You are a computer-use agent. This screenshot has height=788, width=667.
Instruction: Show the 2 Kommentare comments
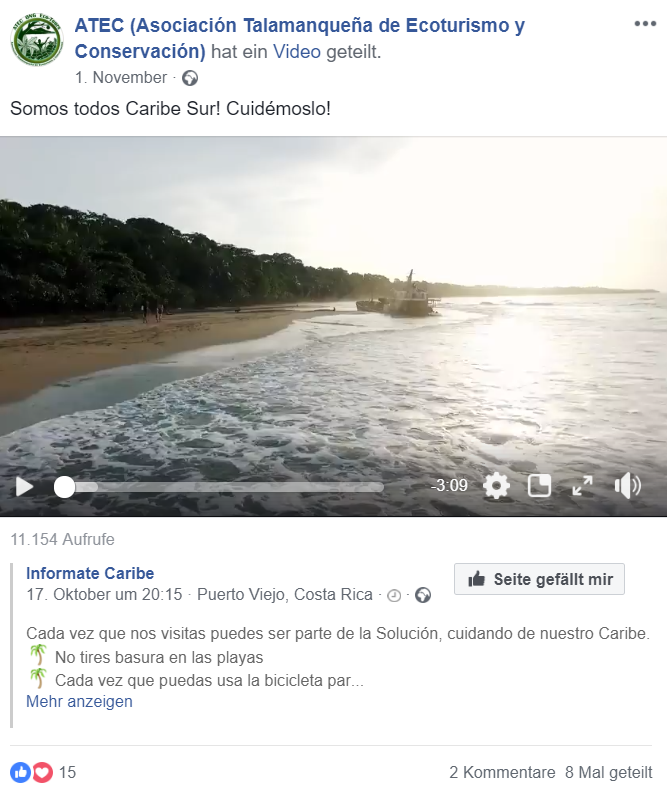(x=502, y=772)
